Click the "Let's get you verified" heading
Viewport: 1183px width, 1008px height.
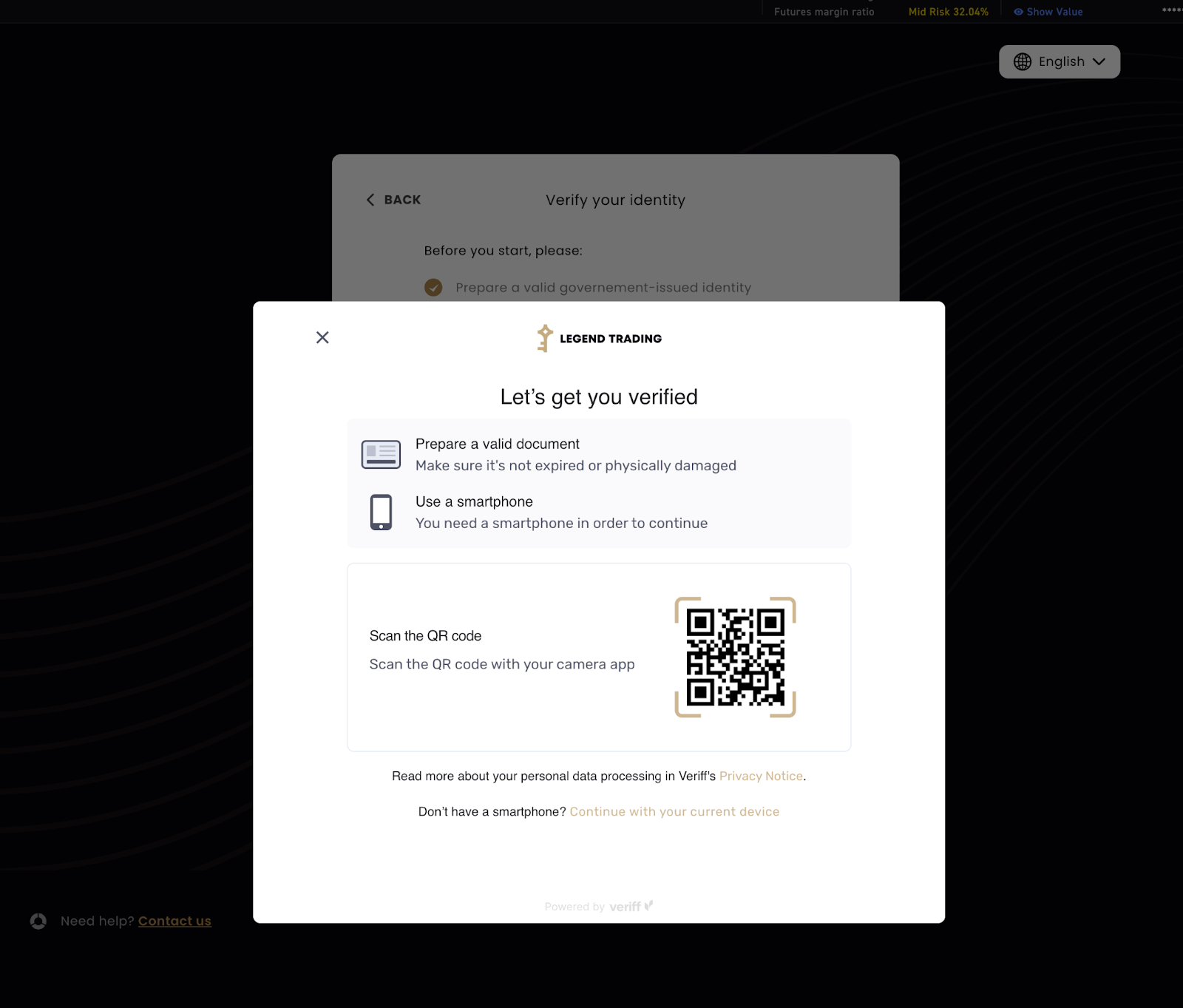[599, 397]
